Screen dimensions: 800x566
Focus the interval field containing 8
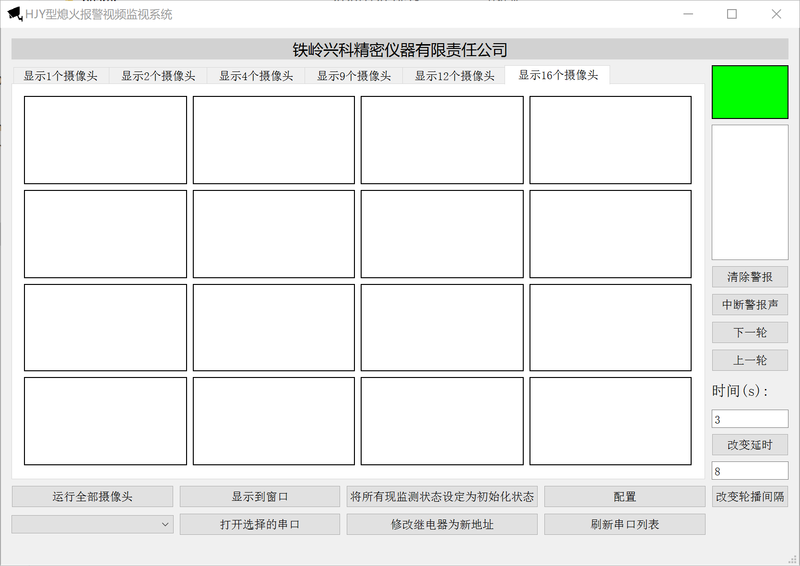click(x=749, y=471)
